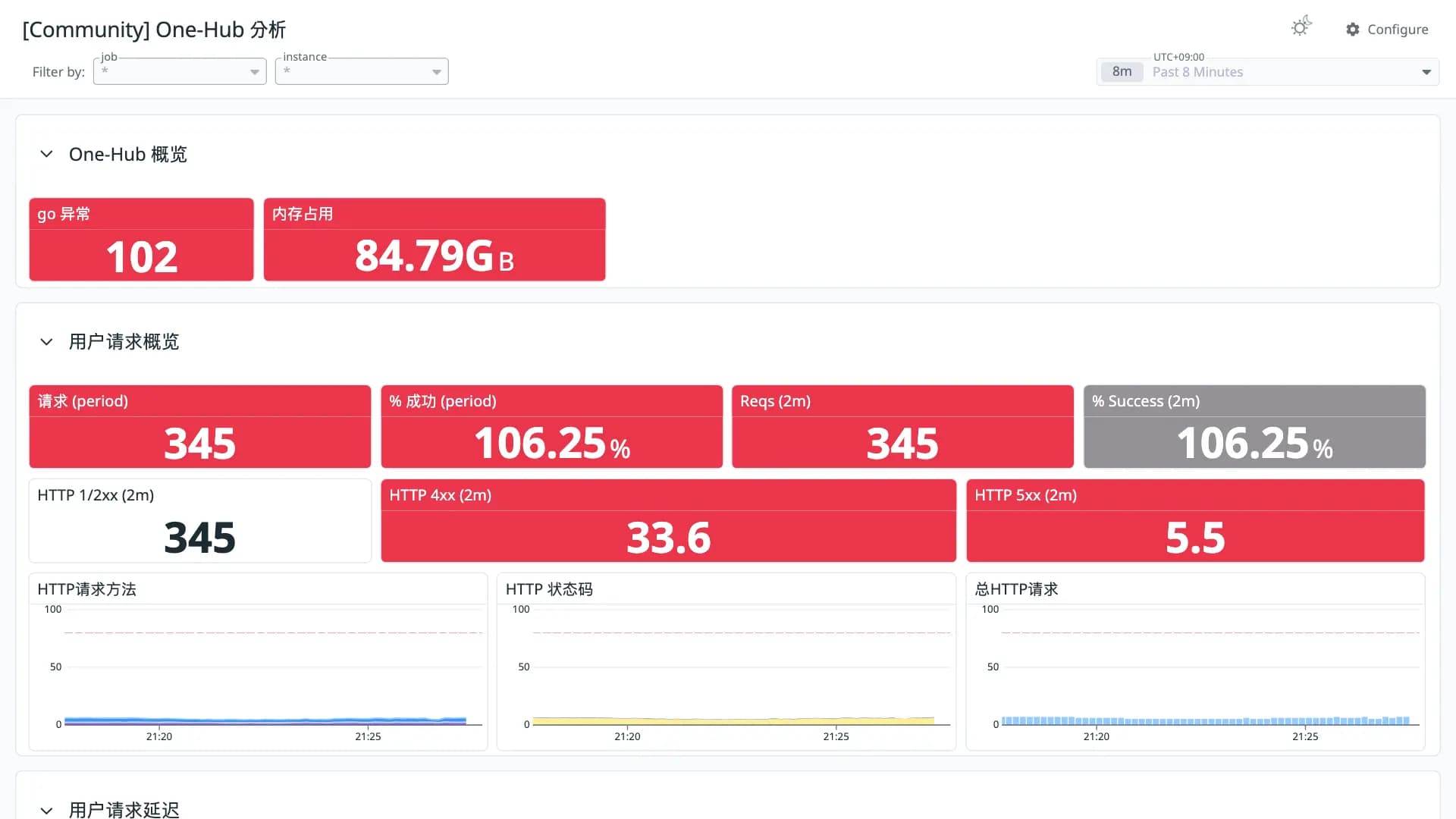Click the HTTP 1/2xx (2m) panel title
Screen dimensions: 1456x819
click(x=96, y=495)
